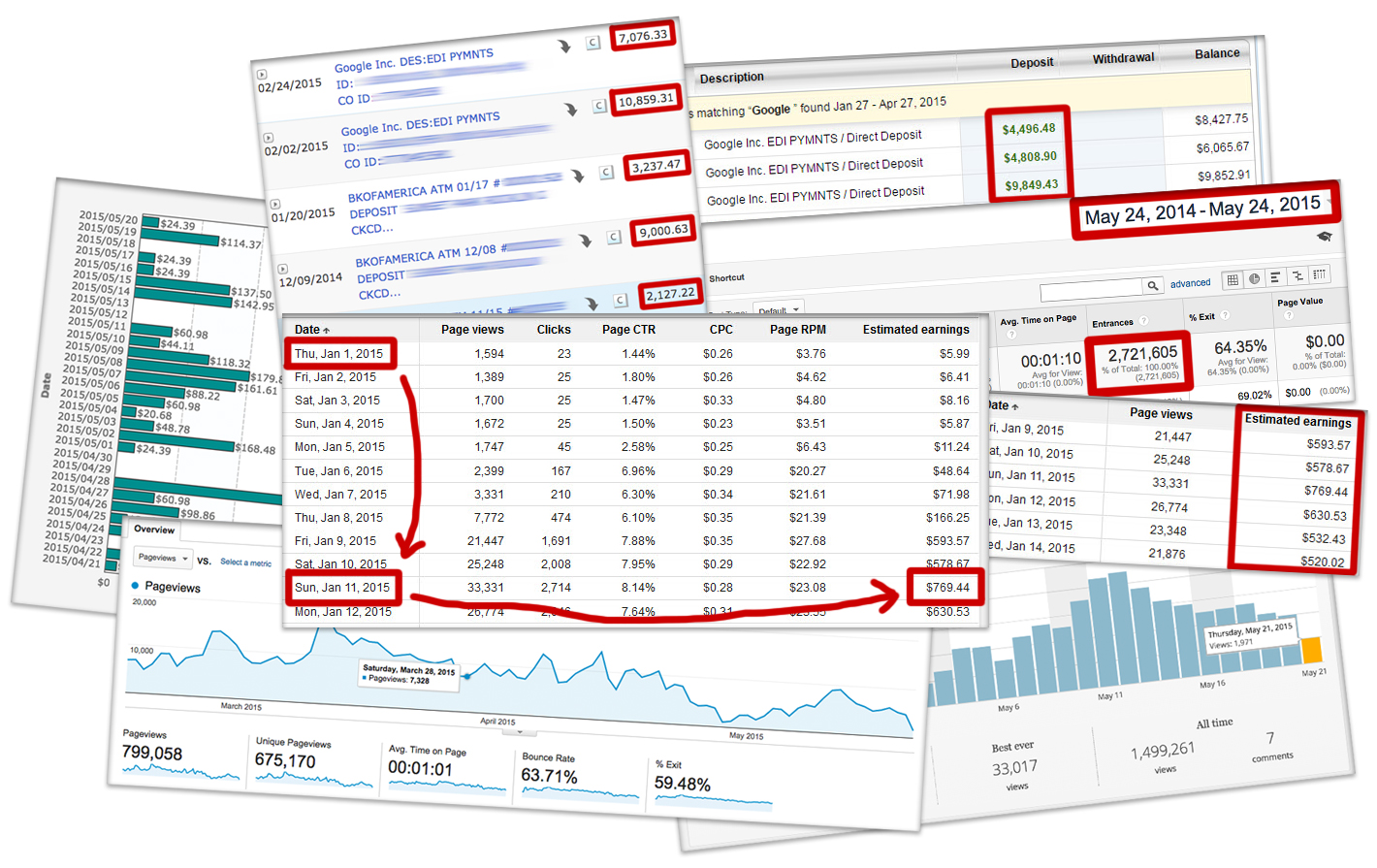Sort by the Page CTR column header
Screen dimensions: 1377x868
click(628, 330)
